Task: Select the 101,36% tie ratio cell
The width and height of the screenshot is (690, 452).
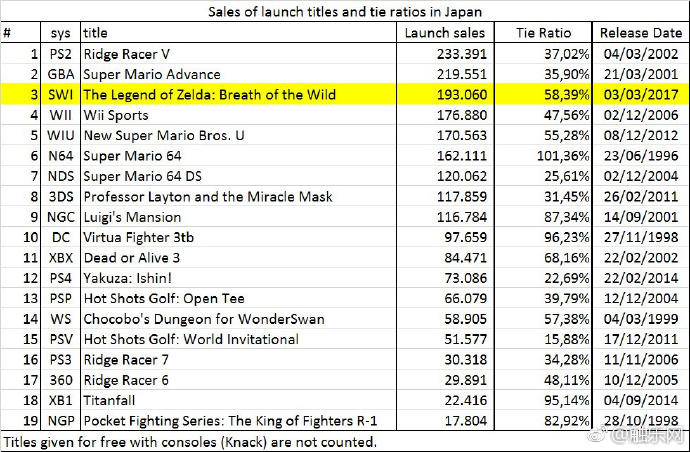Action: (543, 155)
